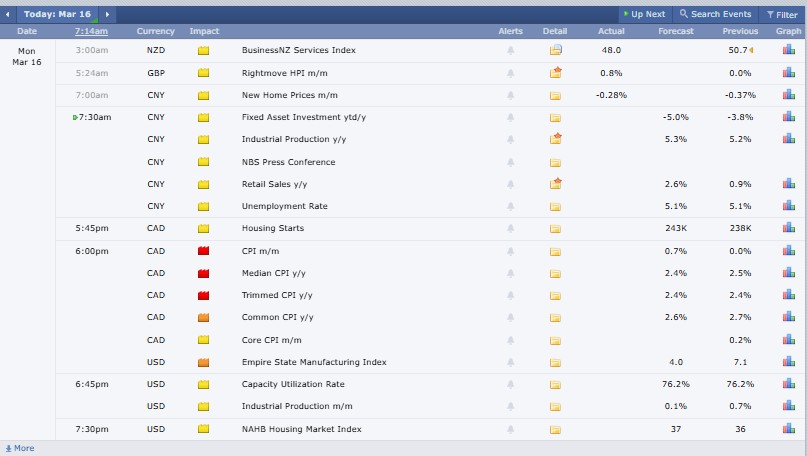Open detail folder for NAHB Housing Market Index
807x456 pixels.
pos(555,429)
